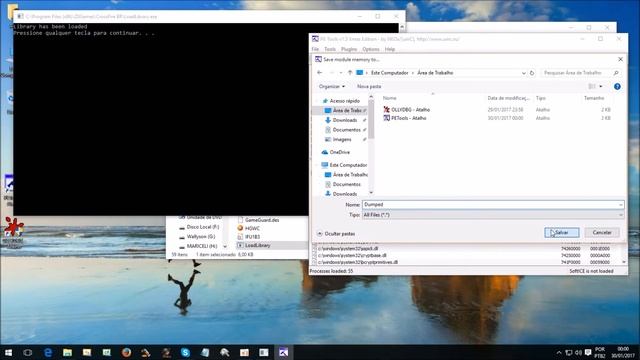This screenshot has height=360, width=640.
Task: Select OneDrive in navigation pane
Action: [340, 152]
